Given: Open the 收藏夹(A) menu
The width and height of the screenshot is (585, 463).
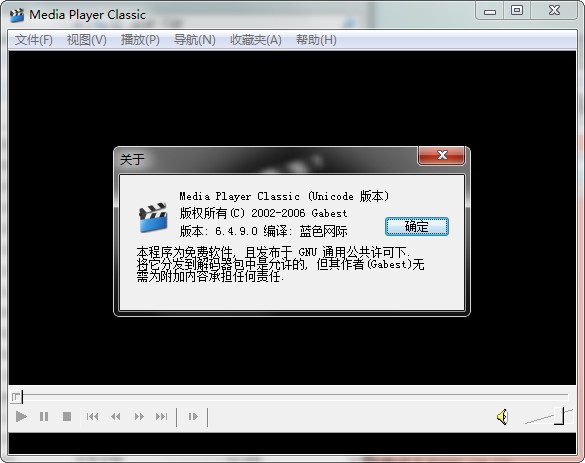Looking at the screenshot, I should click(x=256, y=40).
